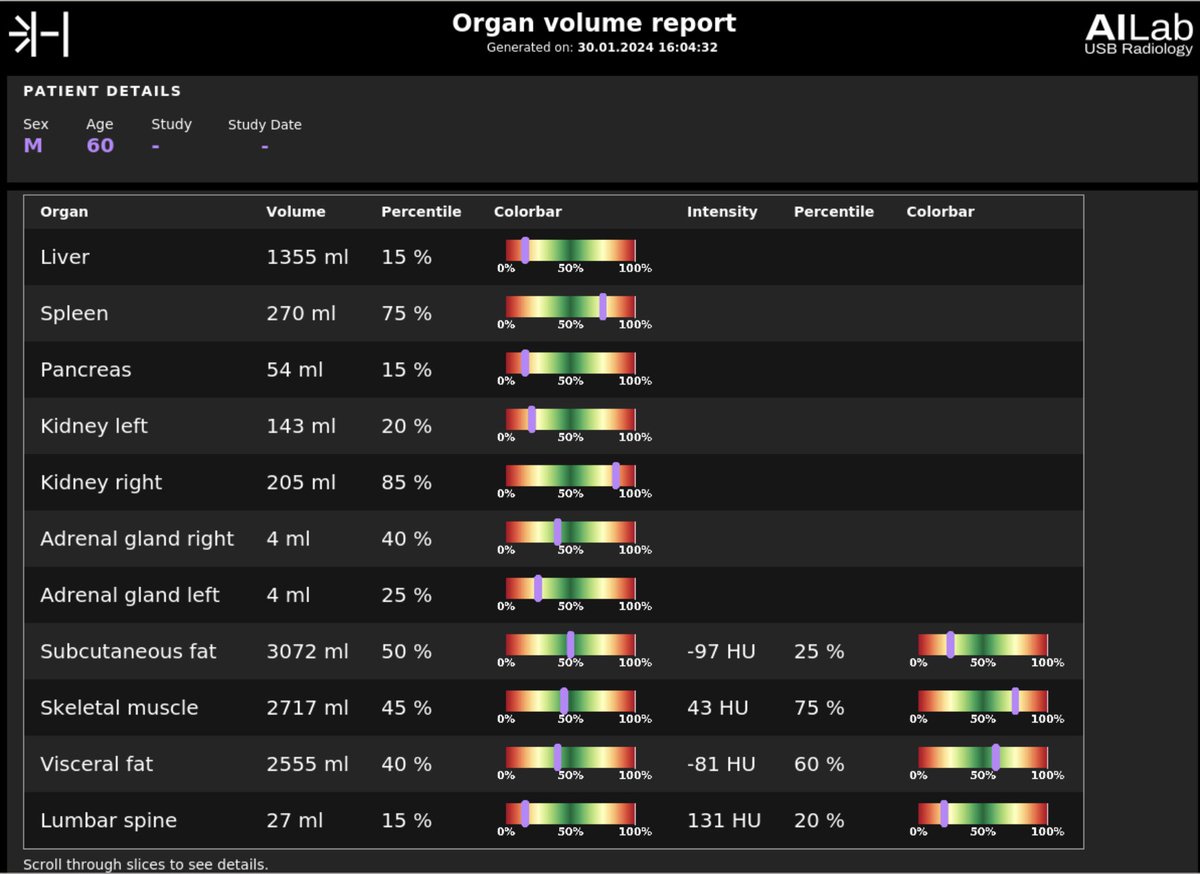Screen dimensions: 1200x874
Task: Select the Lumbar spine row label
Action: click(108, 821)
